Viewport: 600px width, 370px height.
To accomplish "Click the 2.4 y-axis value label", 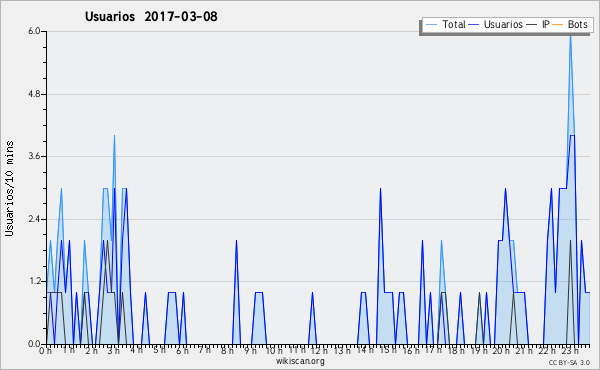I will point(34,219).
